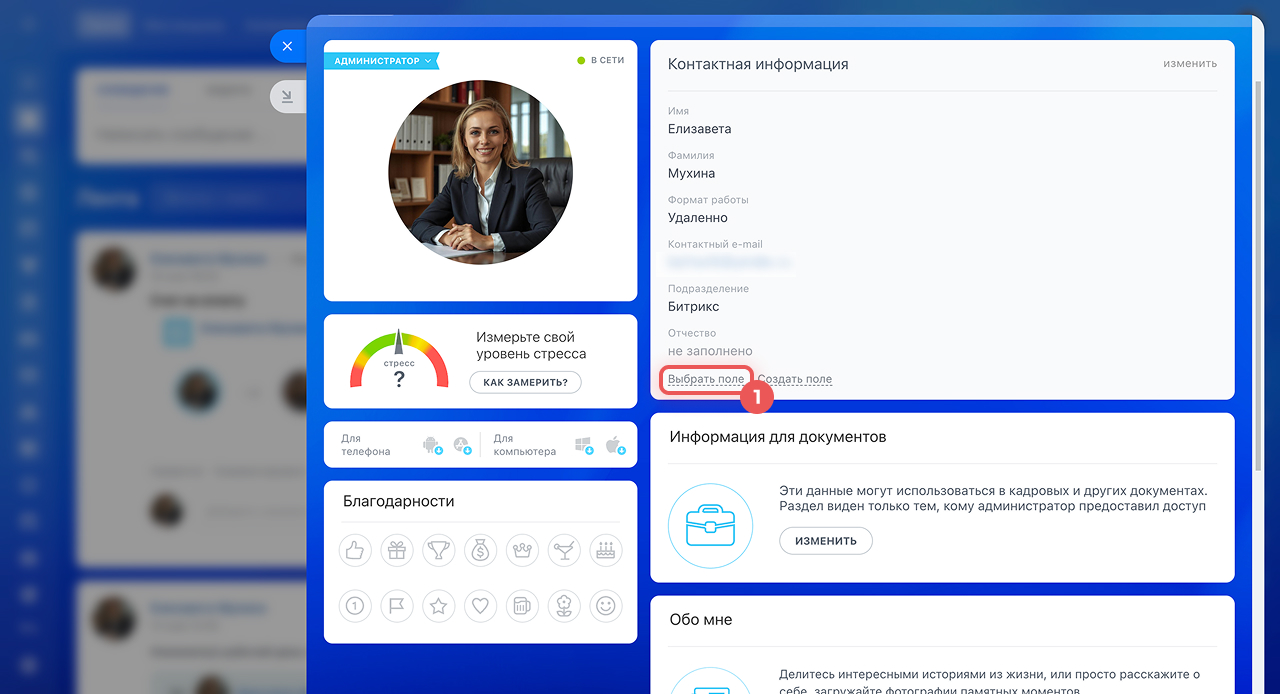Download the Android phone app
The width and height of the screenshot is (1280, 694).
(x=432, y=445)
